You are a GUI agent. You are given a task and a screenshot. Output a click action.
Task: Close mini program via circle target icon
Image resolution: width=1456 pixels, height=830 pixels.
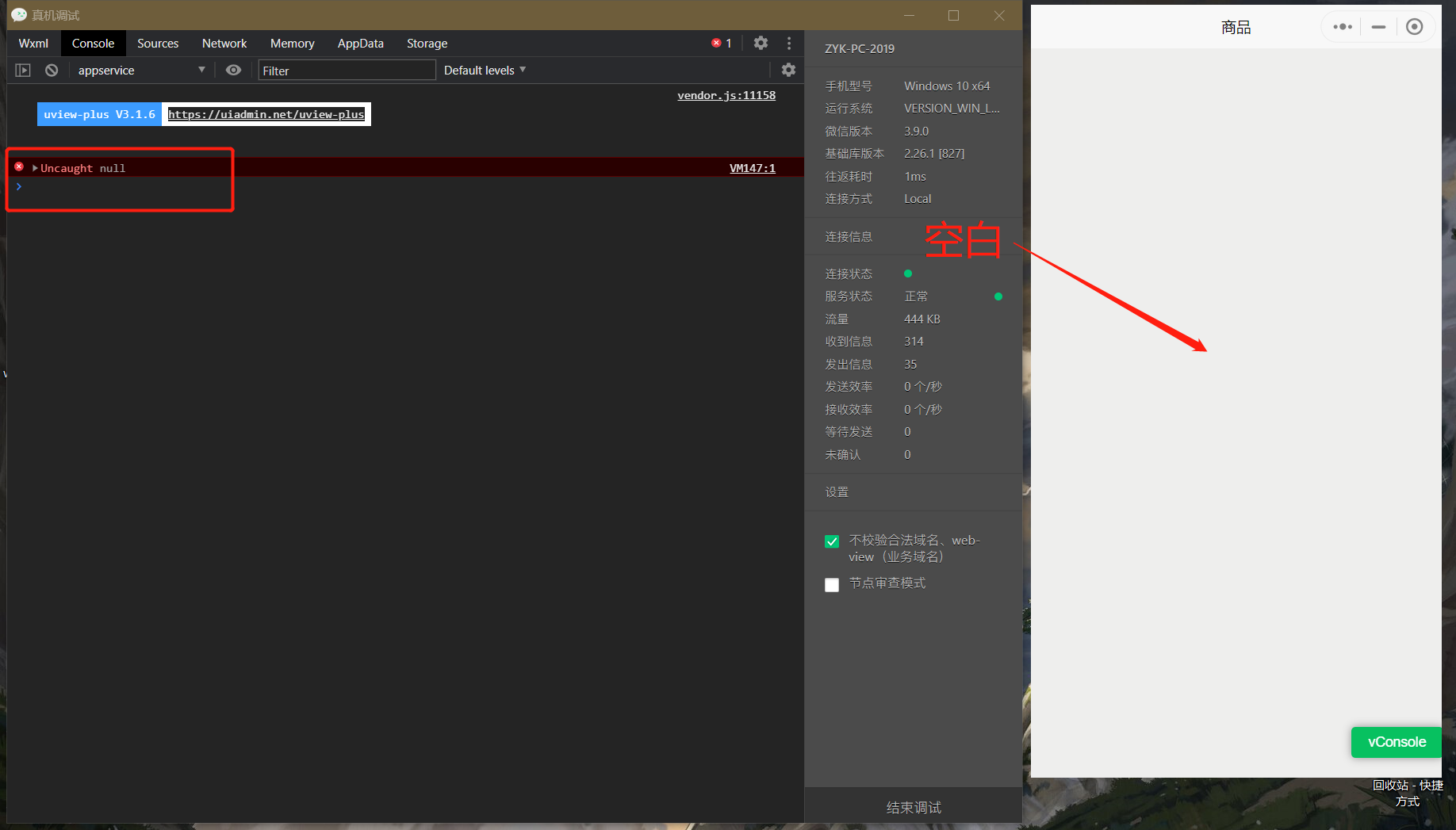1414,27
